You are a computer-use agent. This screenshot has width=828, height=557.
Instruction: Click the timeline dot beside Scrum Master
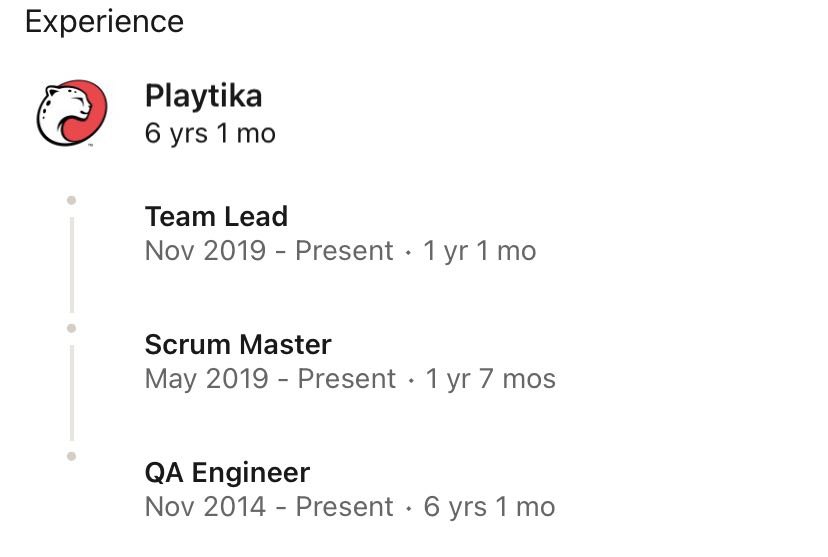pos(71,328)
